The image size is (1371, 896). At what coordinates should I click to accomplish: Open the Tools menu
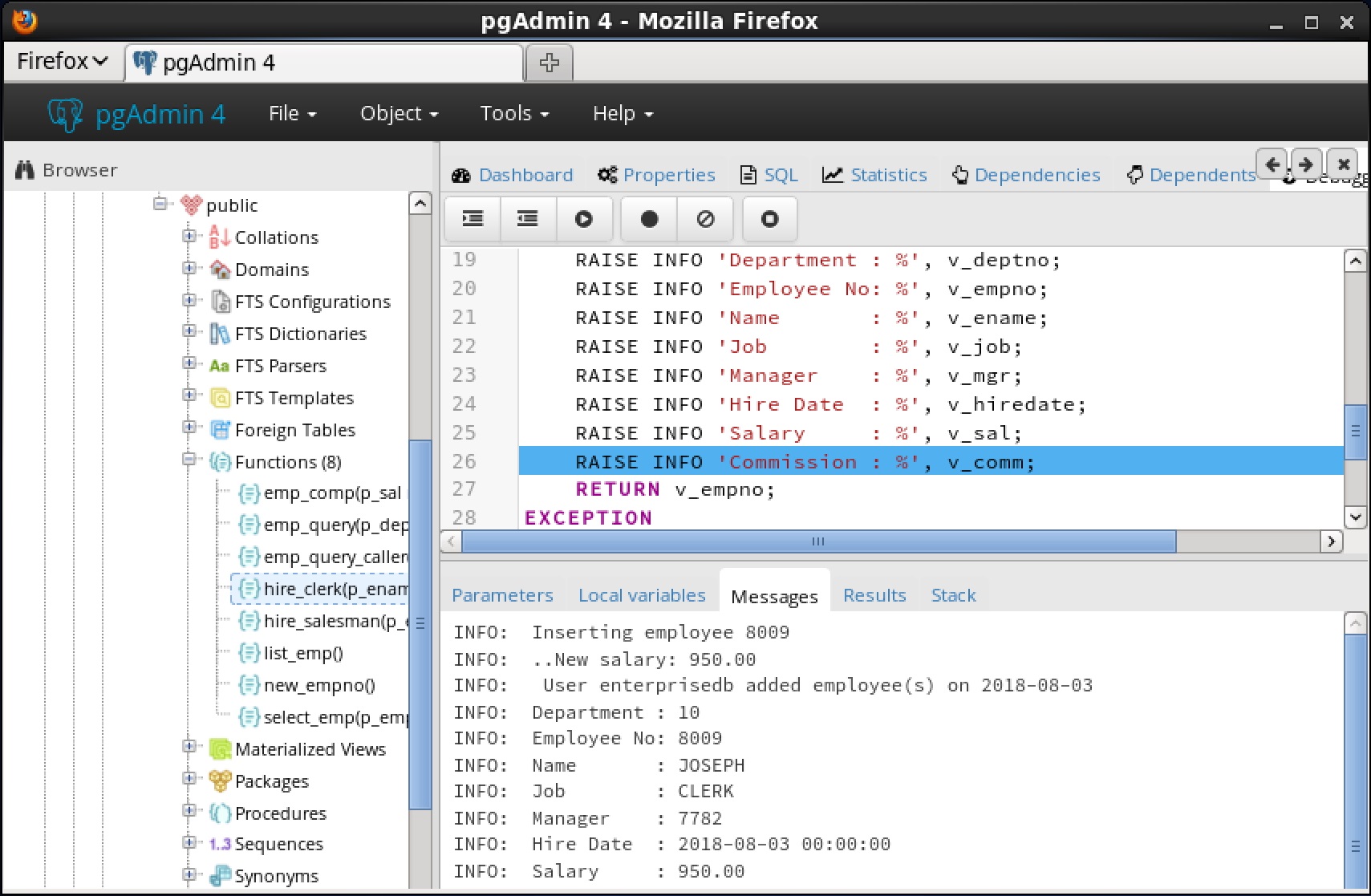pyautogui.click(x=513, y=114)
